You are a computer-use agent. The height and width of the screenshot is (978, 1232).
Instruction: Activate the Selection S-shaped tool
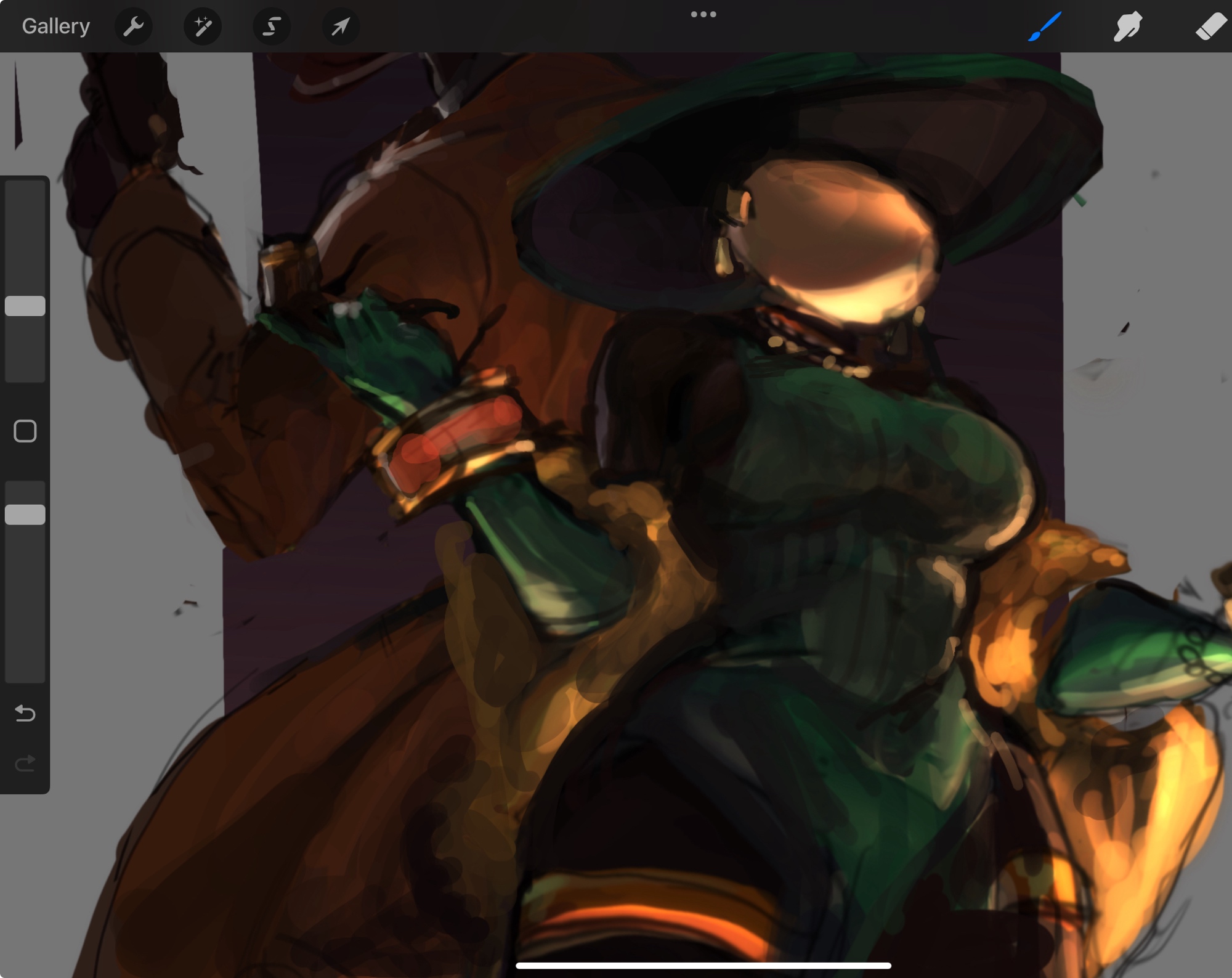point(272,26)
